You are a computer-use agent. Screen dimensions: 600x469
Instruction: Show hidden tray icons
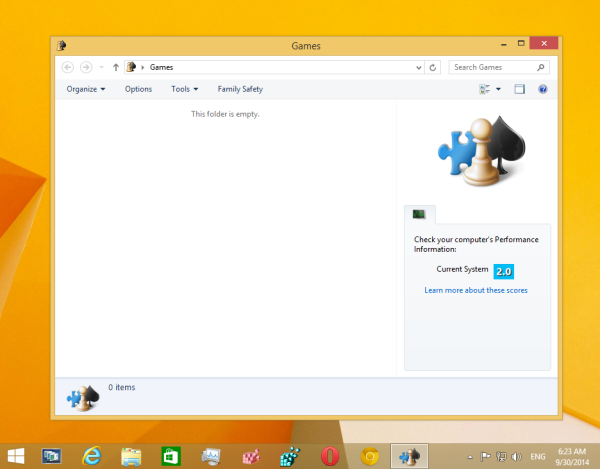coord(470,456)
